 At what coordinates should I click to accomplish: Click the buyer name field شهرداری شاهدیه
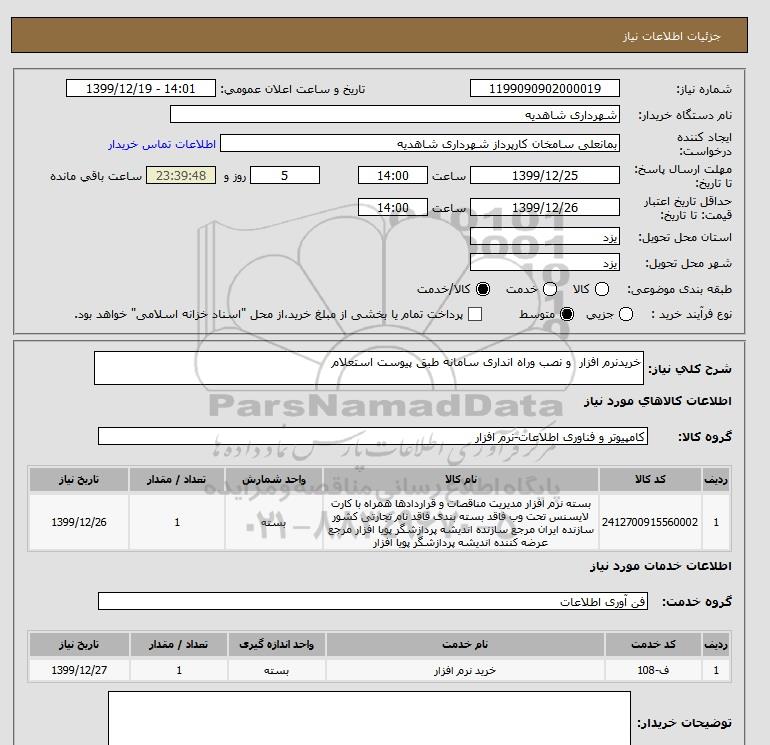395,114
